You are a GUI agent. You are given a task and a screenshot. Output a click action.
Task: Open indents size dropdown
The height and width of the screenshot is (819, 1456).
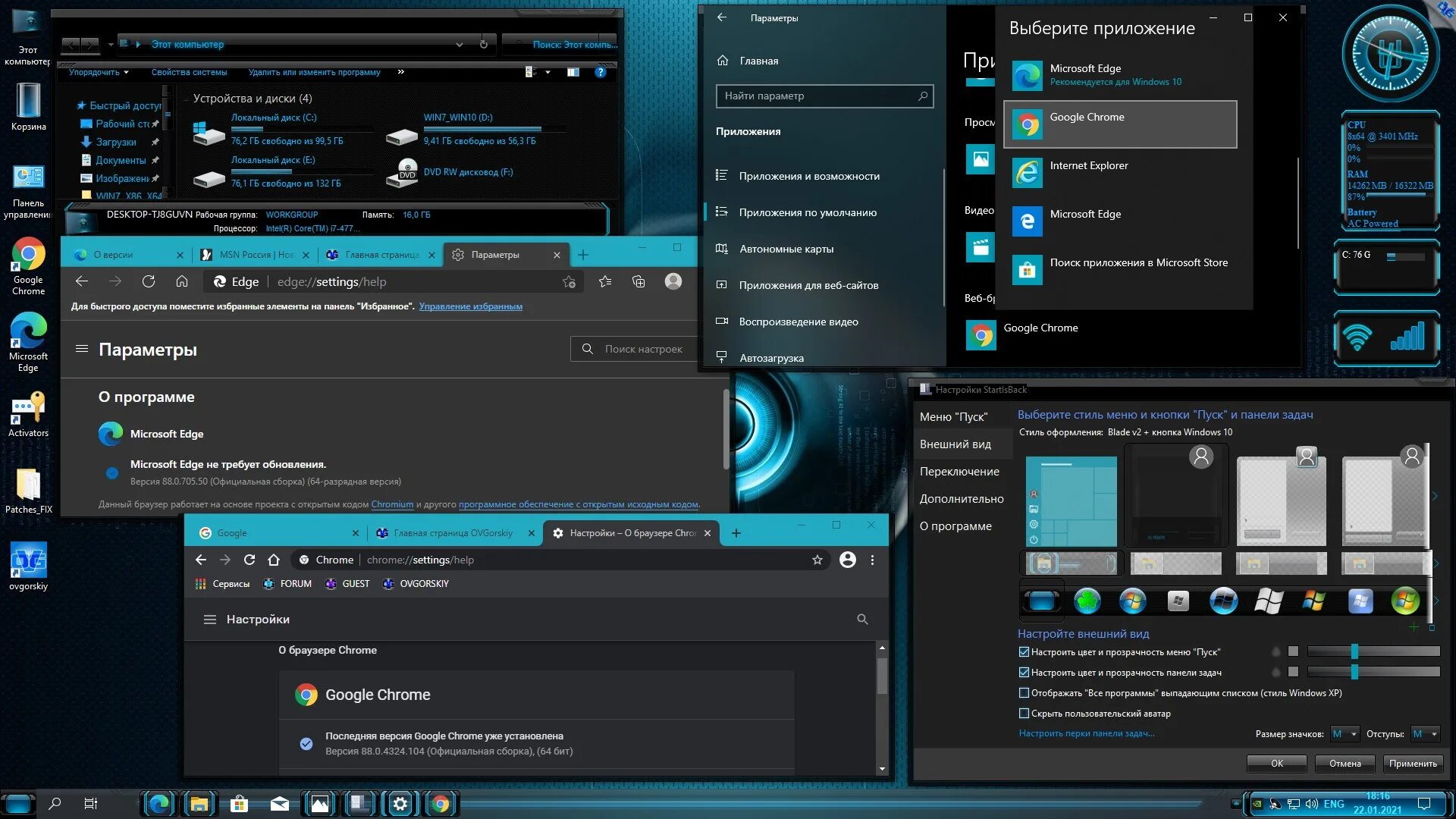(x=1425, y=734)
